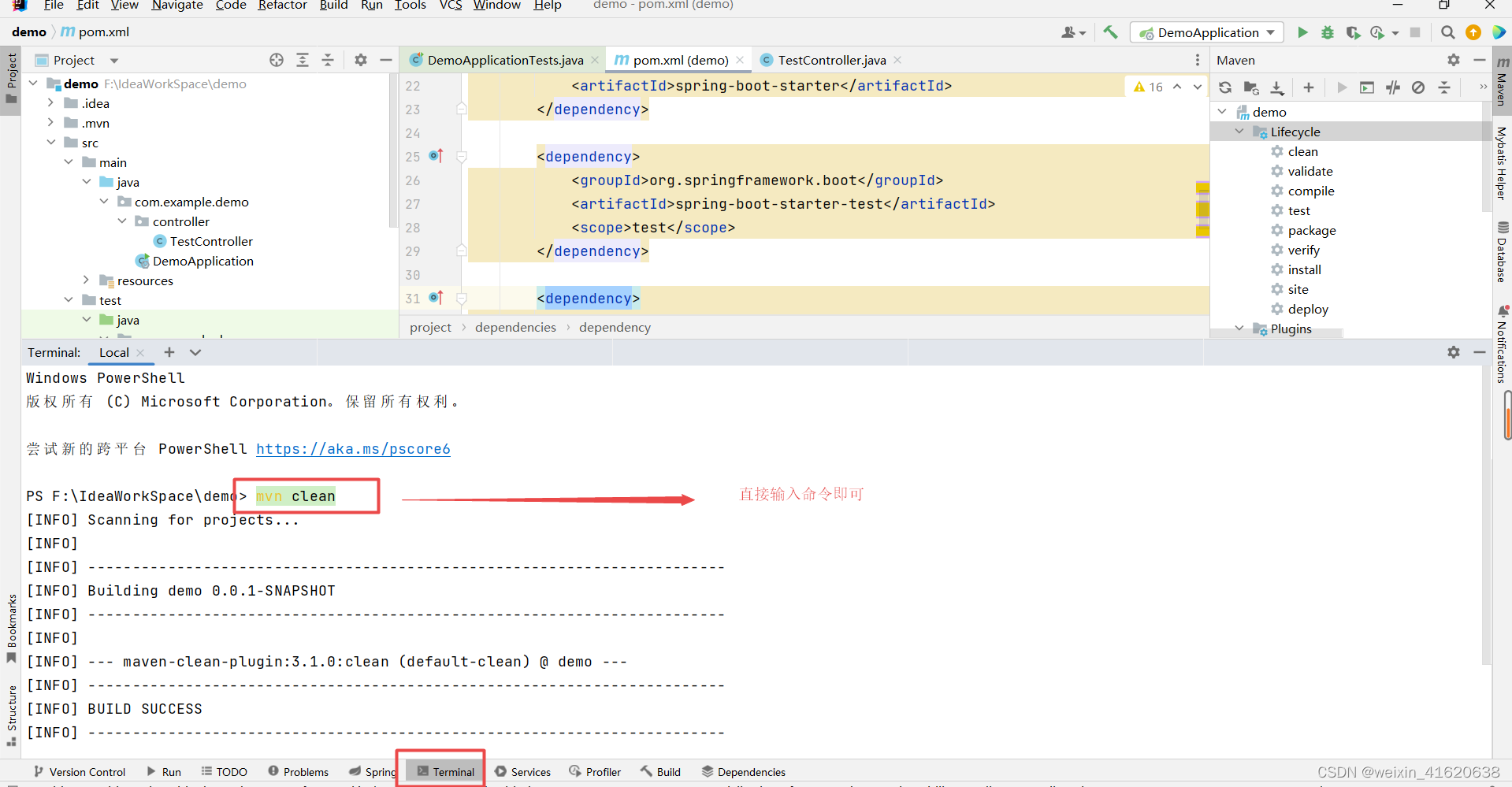1512x787 pixels.
Task: Collapse all in Project panel
Action: pyautogui.click(x=328, y=60)
